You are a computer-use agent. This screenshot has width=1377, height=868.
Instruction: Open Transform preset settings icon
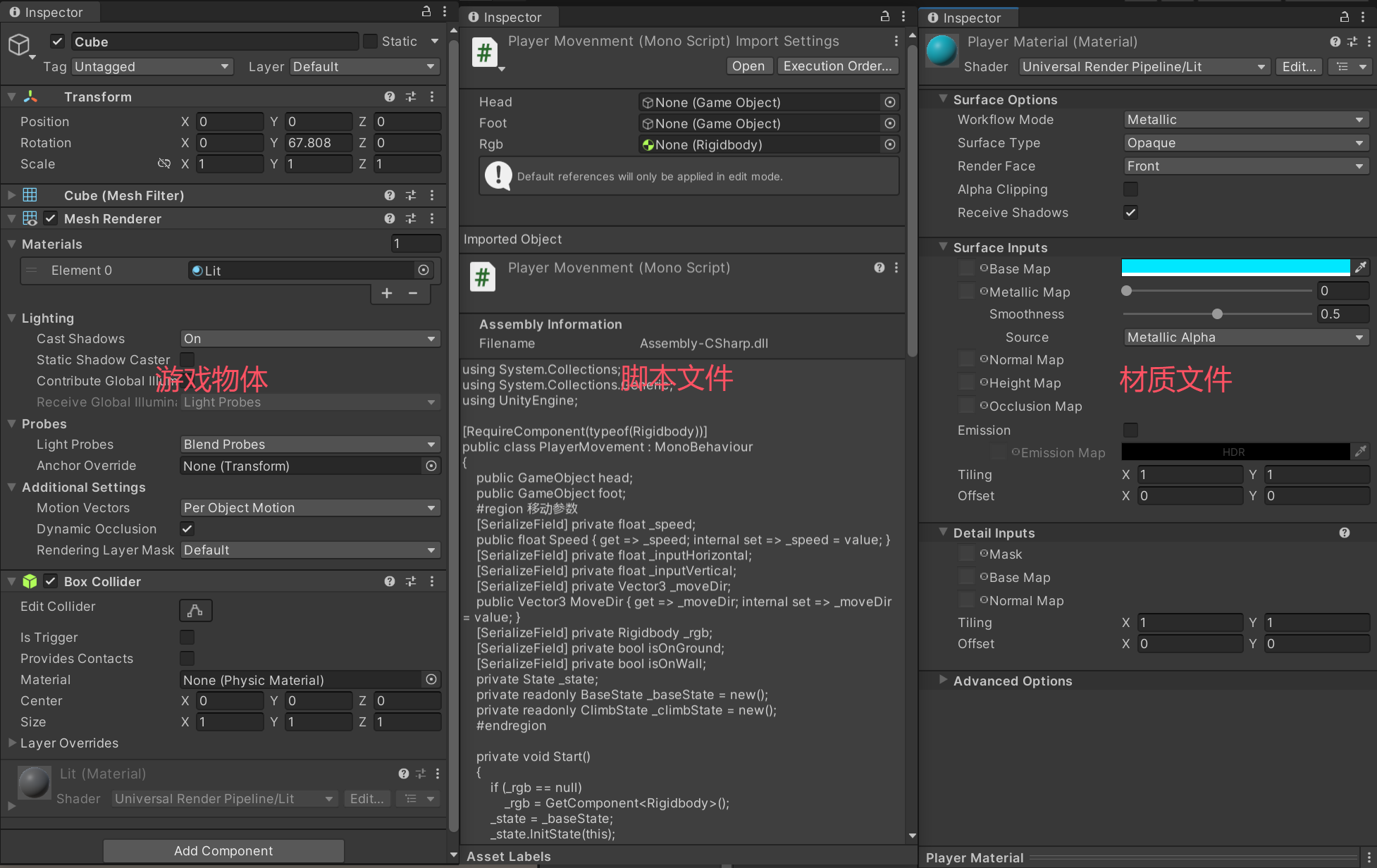coord(411,97)
